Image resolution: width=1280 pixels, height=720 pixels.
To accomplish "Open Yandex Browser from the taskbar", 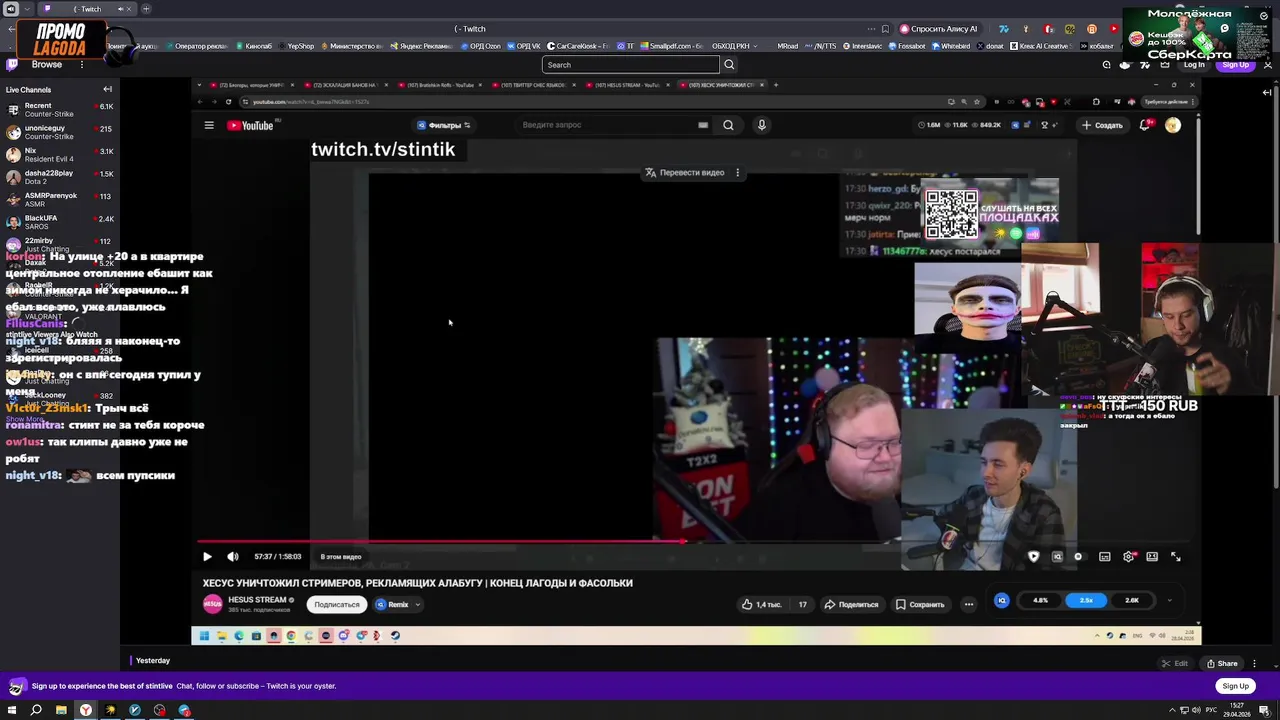I will (86, 710).
